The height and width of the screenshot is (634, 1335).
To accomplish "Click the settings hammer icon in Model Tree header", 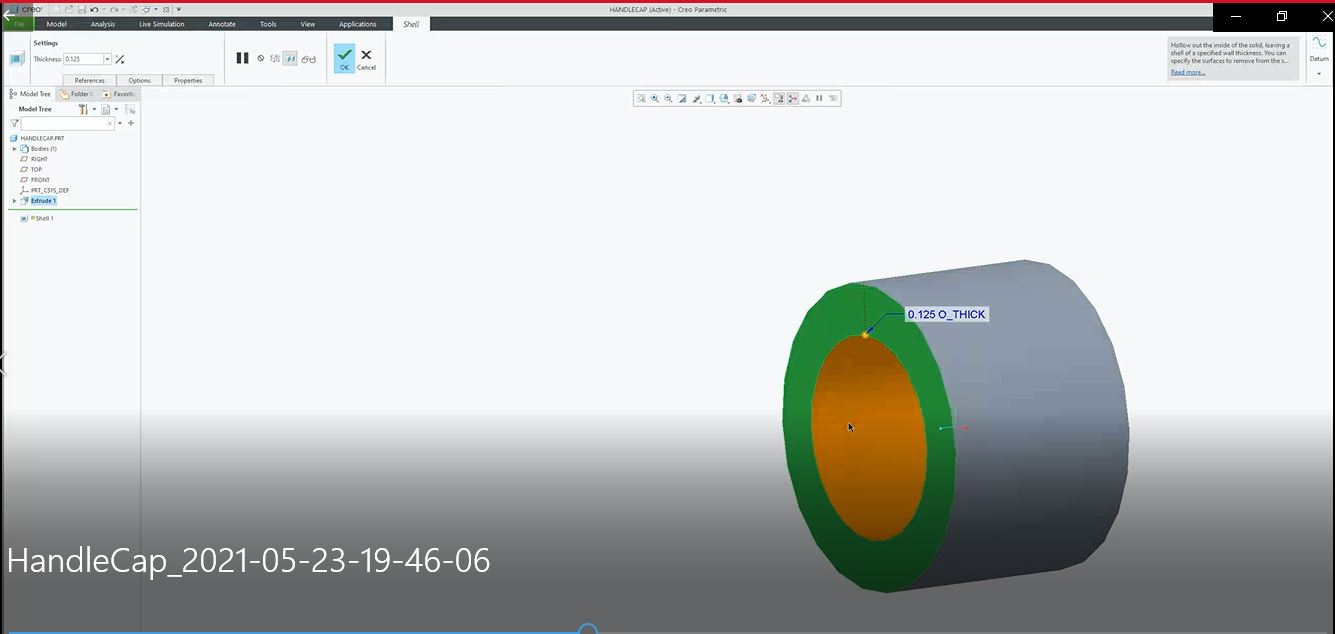I will [84, 108].
